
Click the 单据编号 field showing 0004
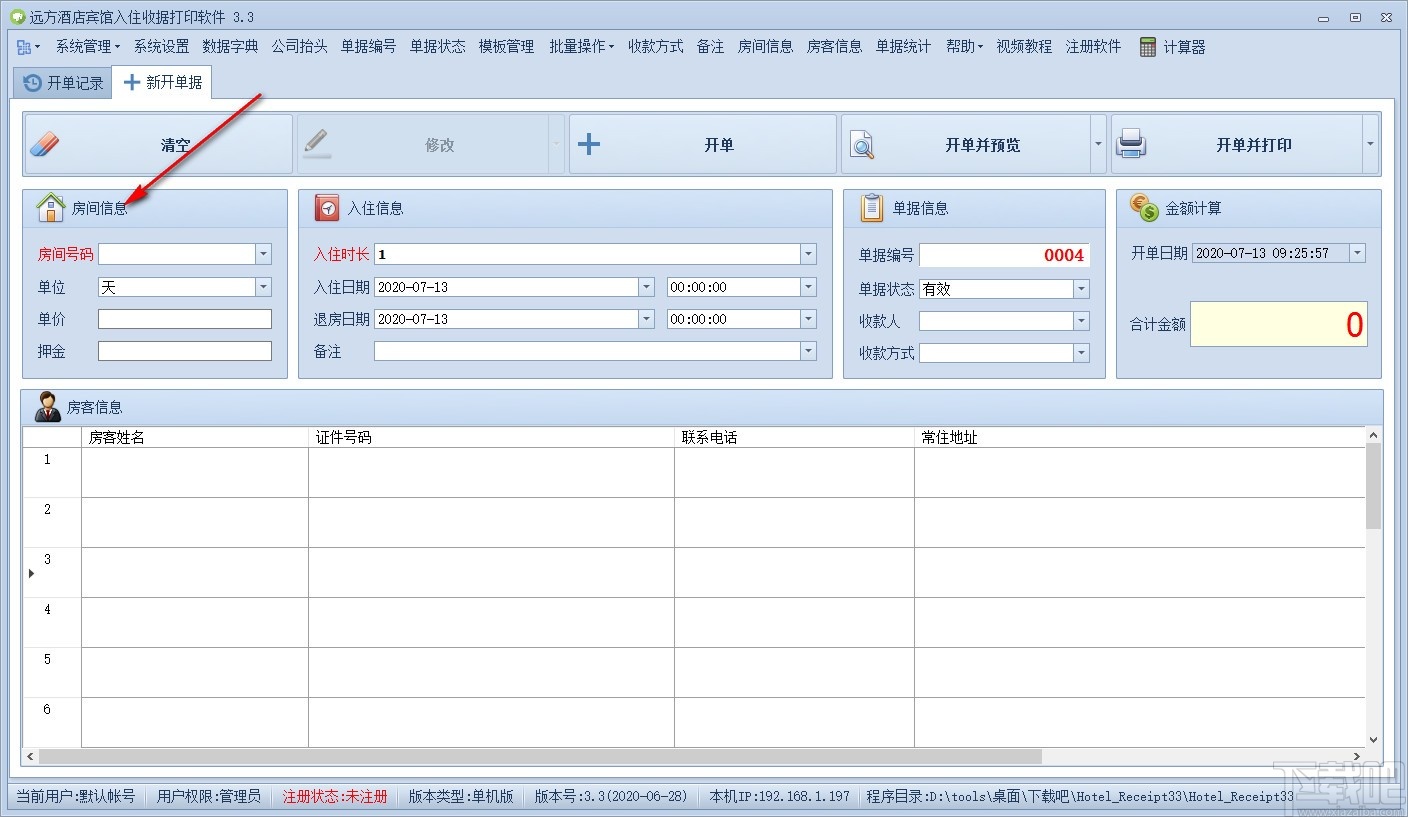[x=1005, y=255]
